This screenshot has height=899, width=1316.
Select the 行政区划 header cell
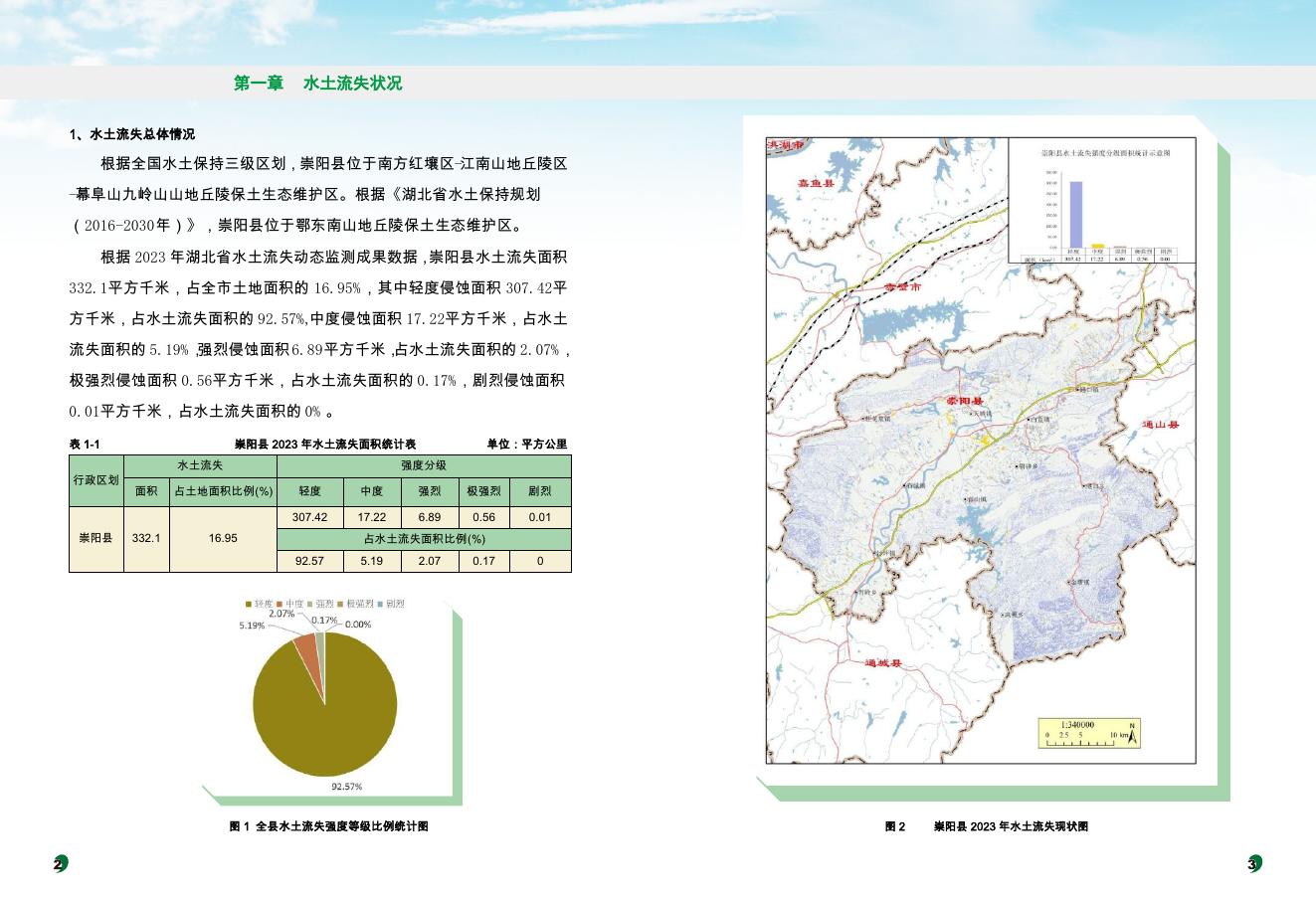tap(96, 480)
